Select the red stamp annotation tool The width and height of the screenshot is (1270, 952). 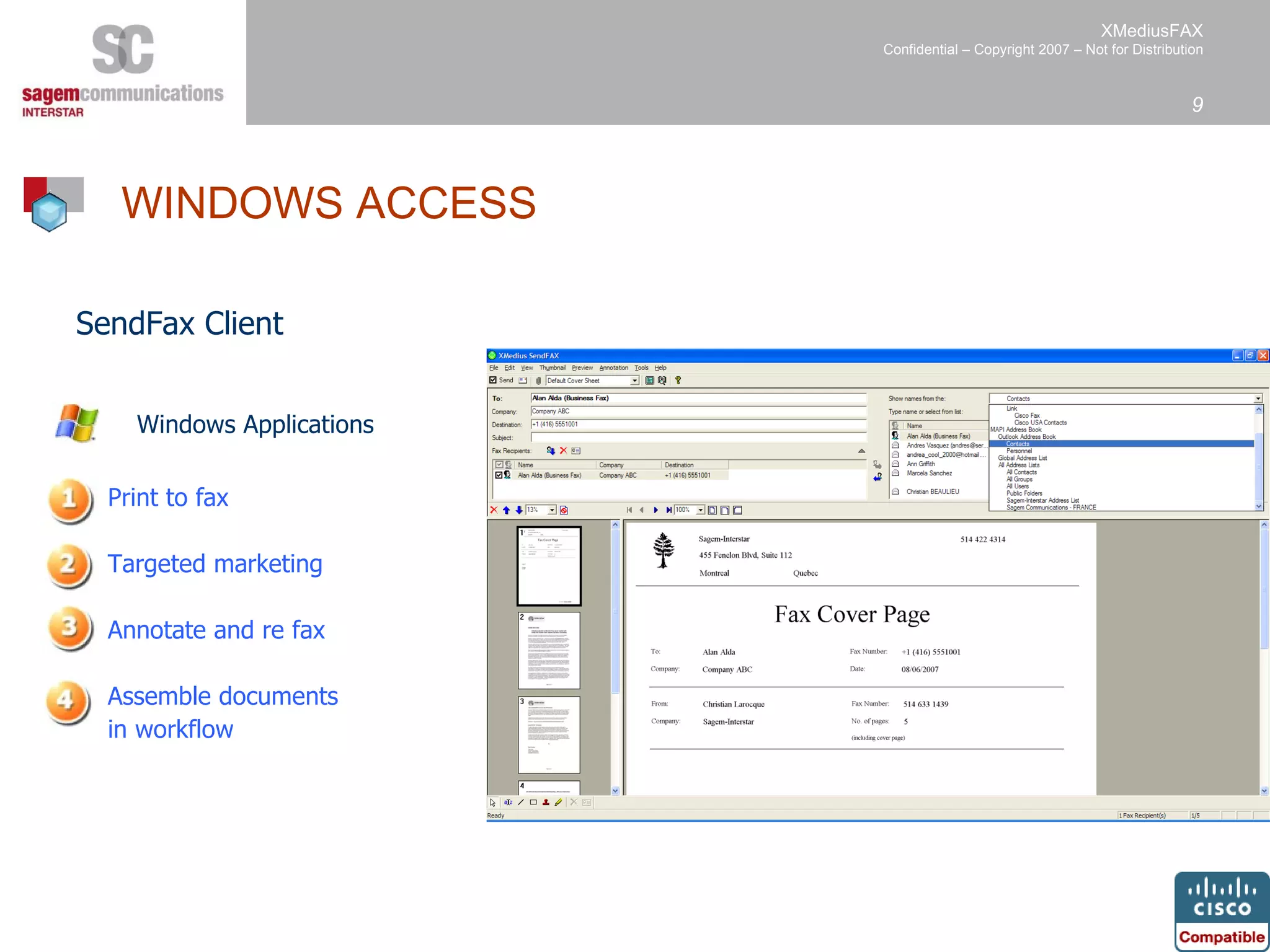tap(546, 802)
